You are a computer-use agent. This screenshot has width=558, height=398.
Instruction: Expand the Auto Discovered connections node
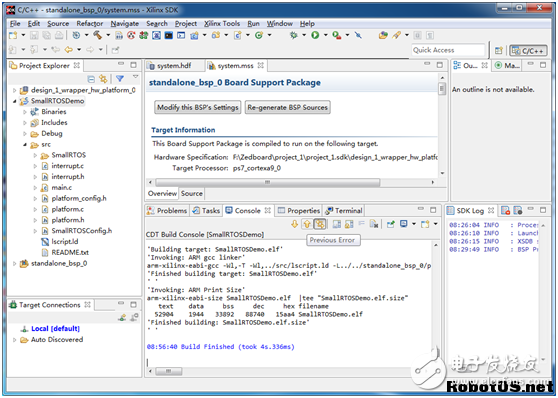(x=14, y=340)
